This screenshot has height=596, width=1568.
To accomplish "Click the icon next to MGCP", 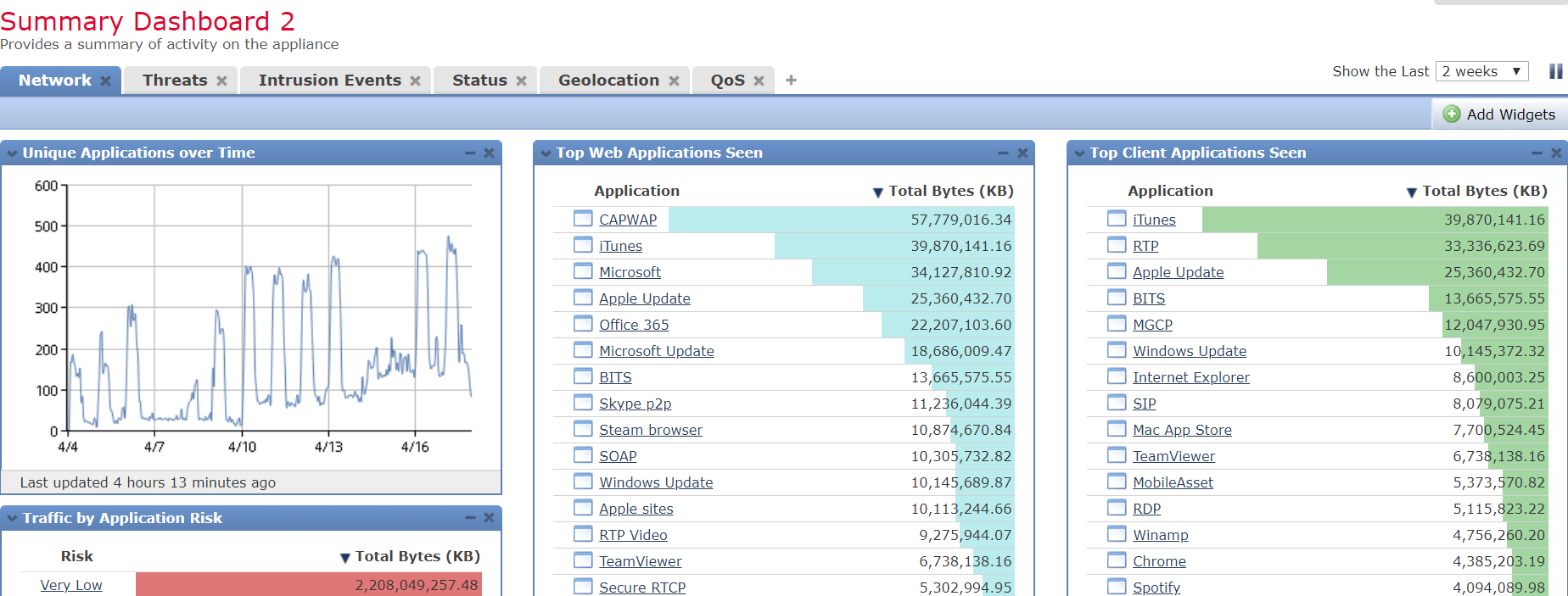I will [1117, 324].
